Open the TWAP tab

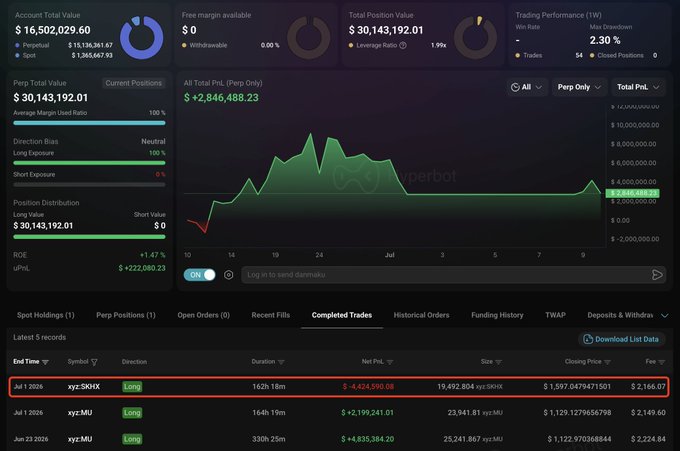coord(556,315)
